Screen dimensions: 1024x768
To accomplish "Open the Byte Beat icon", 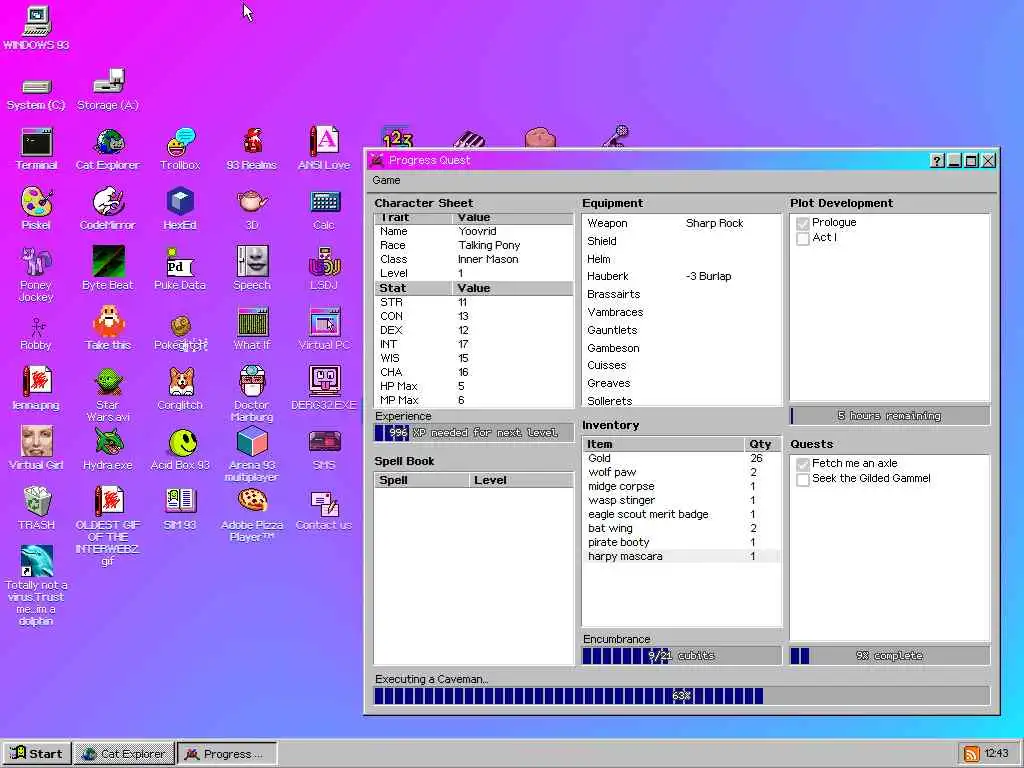I will click(x=108, y=268).
